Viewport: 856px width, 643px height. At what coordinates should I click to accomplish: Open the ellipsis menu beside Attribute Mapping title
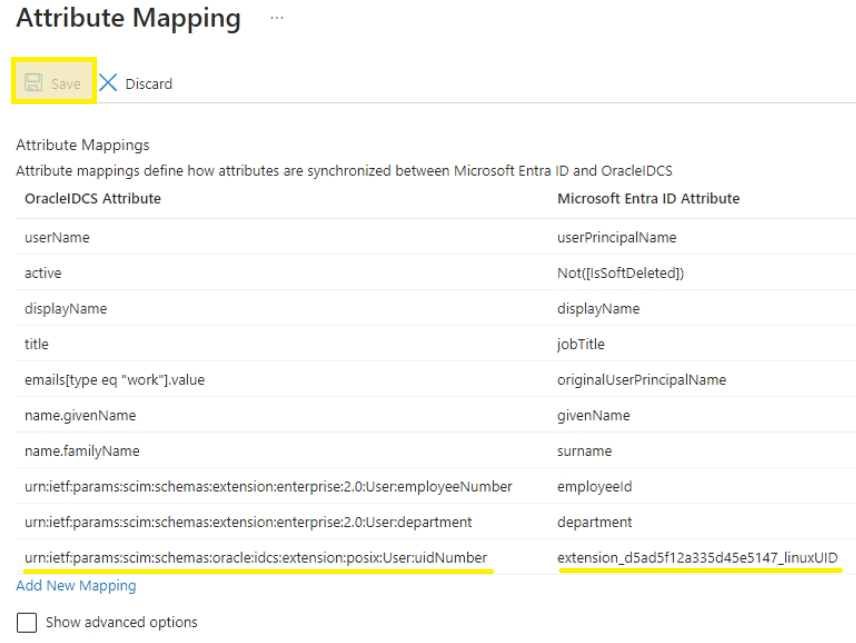tap(276, 18)
